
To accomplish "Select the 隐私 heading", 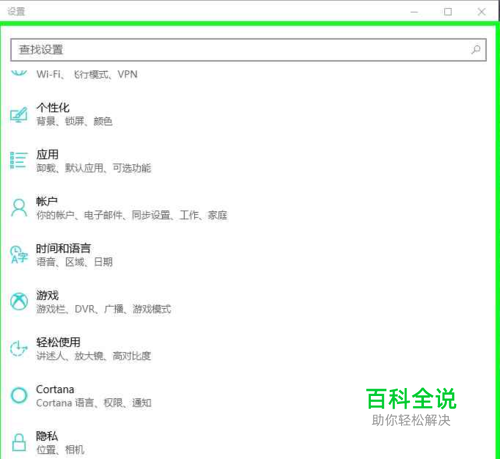I will [x=47, y=436].
